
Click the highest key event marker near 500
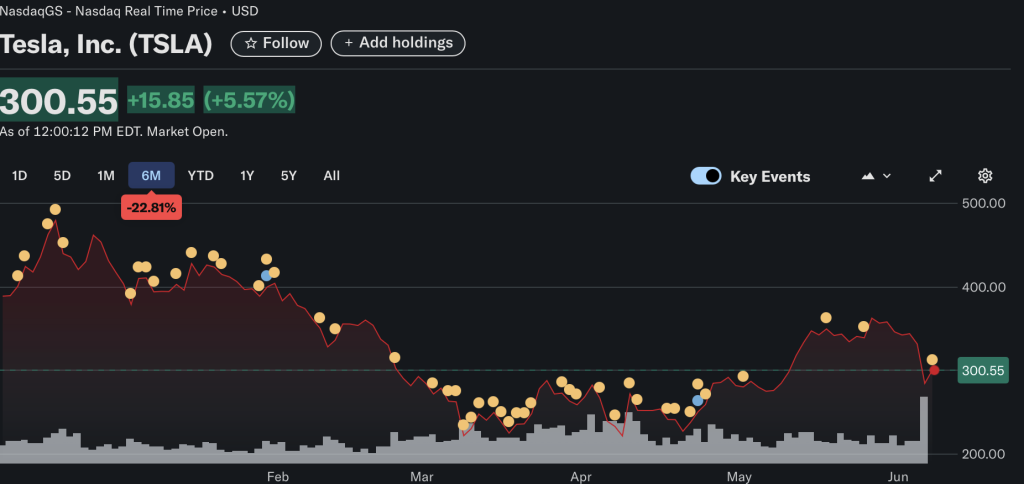(x=56, y=210)
